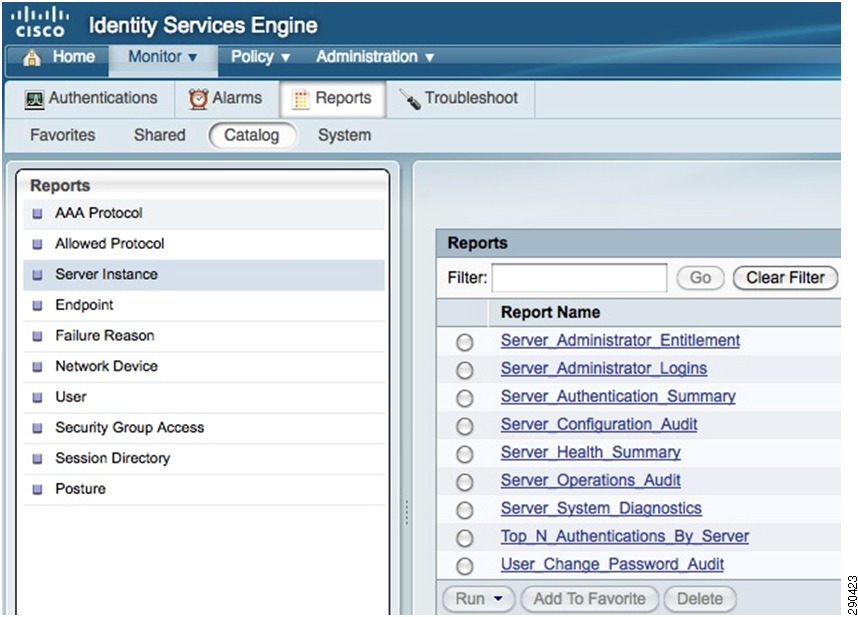Image resolution: width=858 pixels, height=617 pixels.
Task: Click the Delete button
Action: click(x=700, y=599)
